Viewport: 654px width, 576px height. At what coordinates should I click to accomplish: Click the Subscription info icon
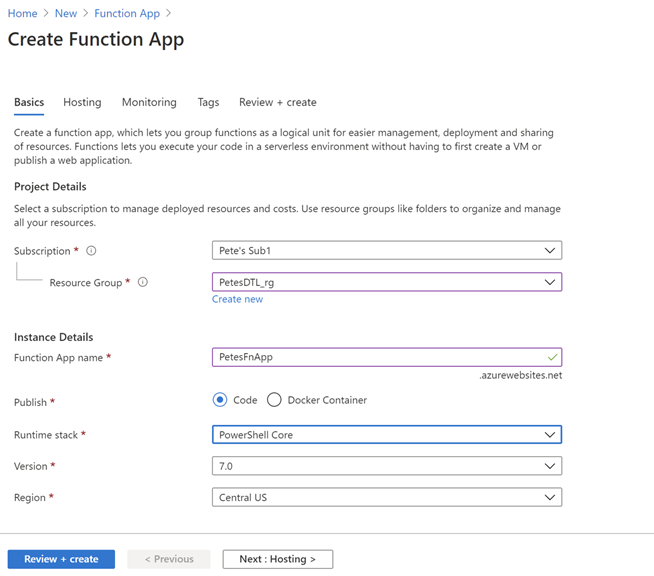click(91, 251)
